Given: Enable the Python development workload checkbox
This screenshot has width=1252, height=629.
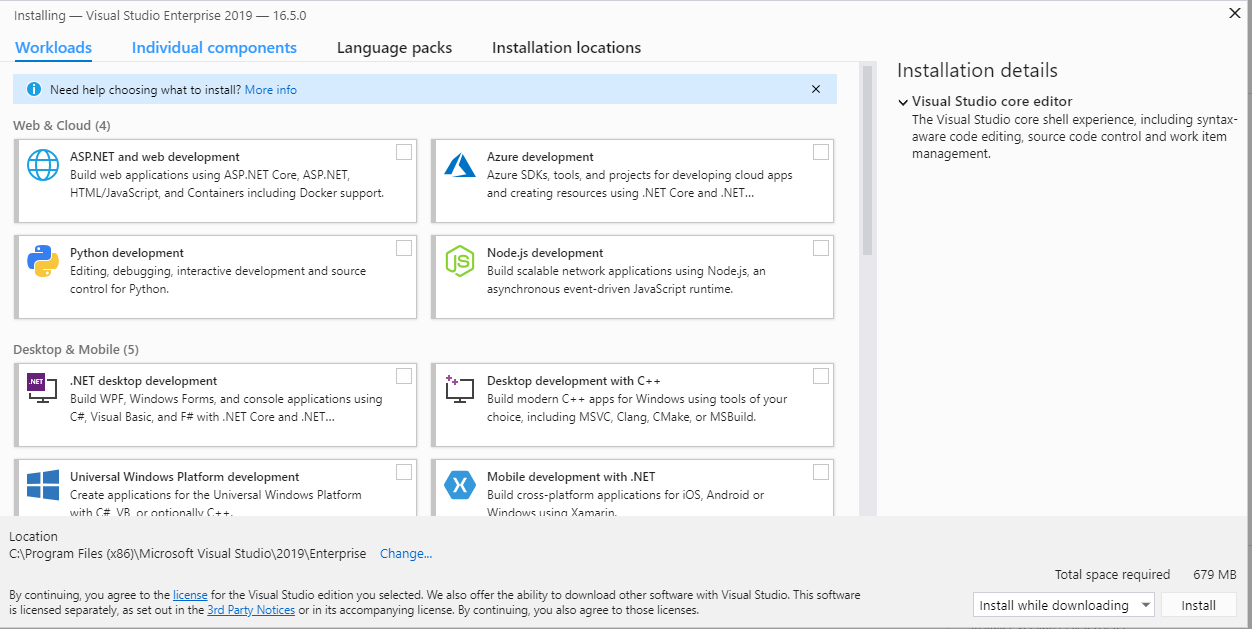Looking at the screenshot, I should [404, 248].
